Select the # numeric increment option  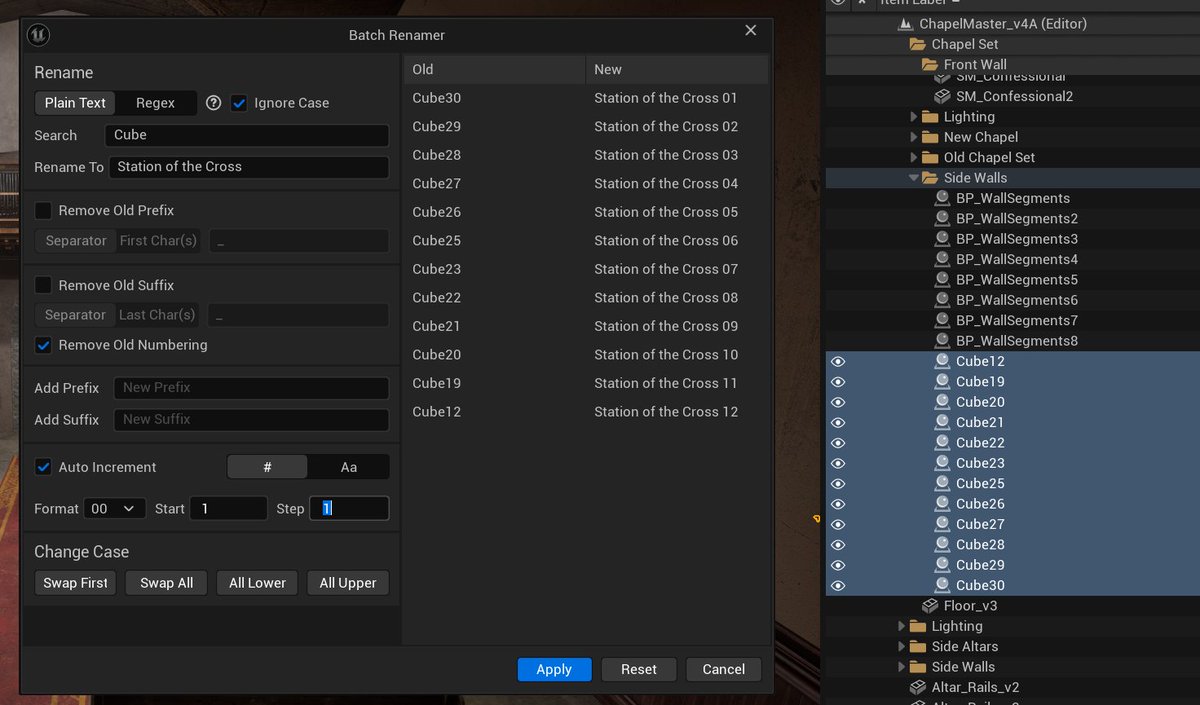(x=267, y=467)
